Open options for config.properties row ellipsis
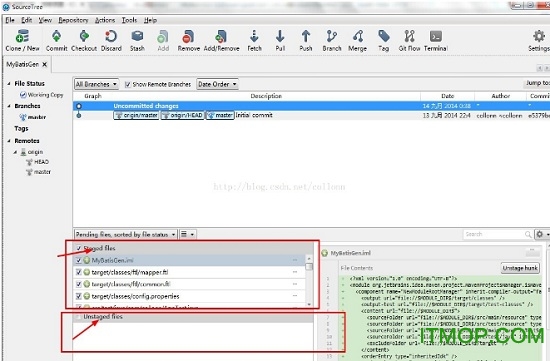This screenshot has width=550, height=361. (295, 296)
